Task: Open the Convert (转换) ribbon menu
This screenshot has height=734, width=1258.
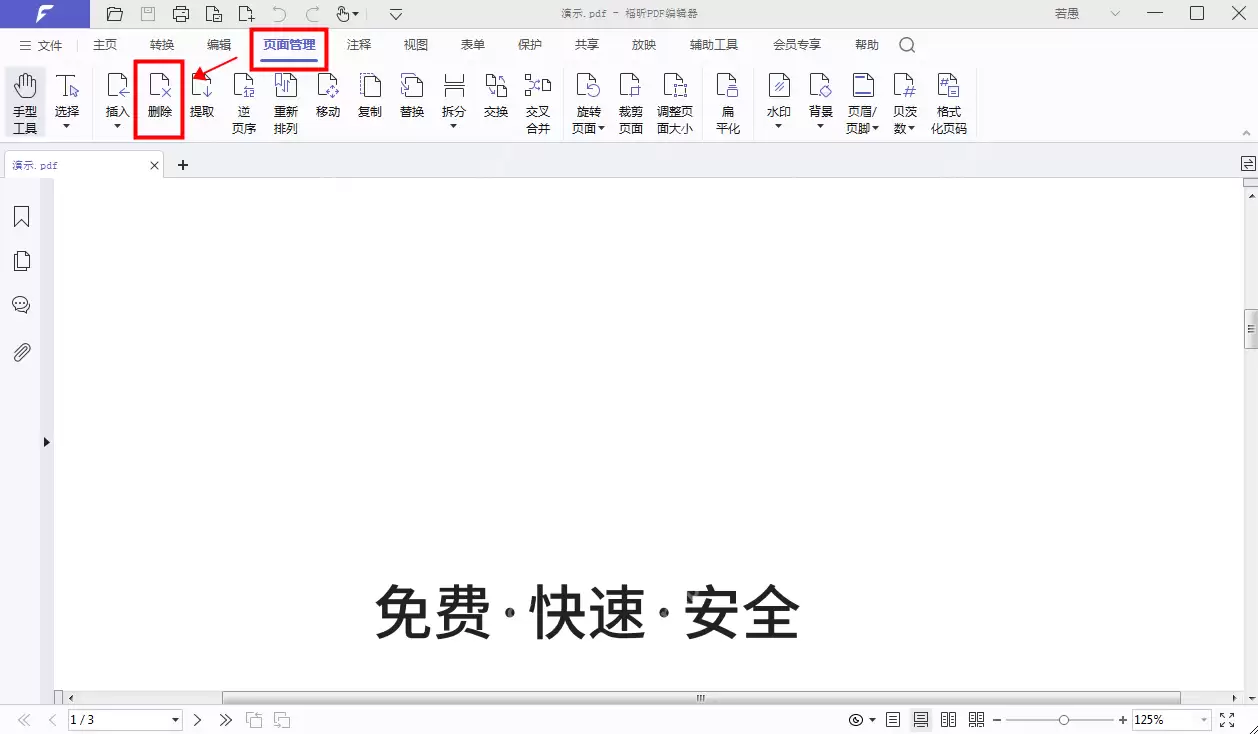Action: pyautogui.click(x=162, y=44)
